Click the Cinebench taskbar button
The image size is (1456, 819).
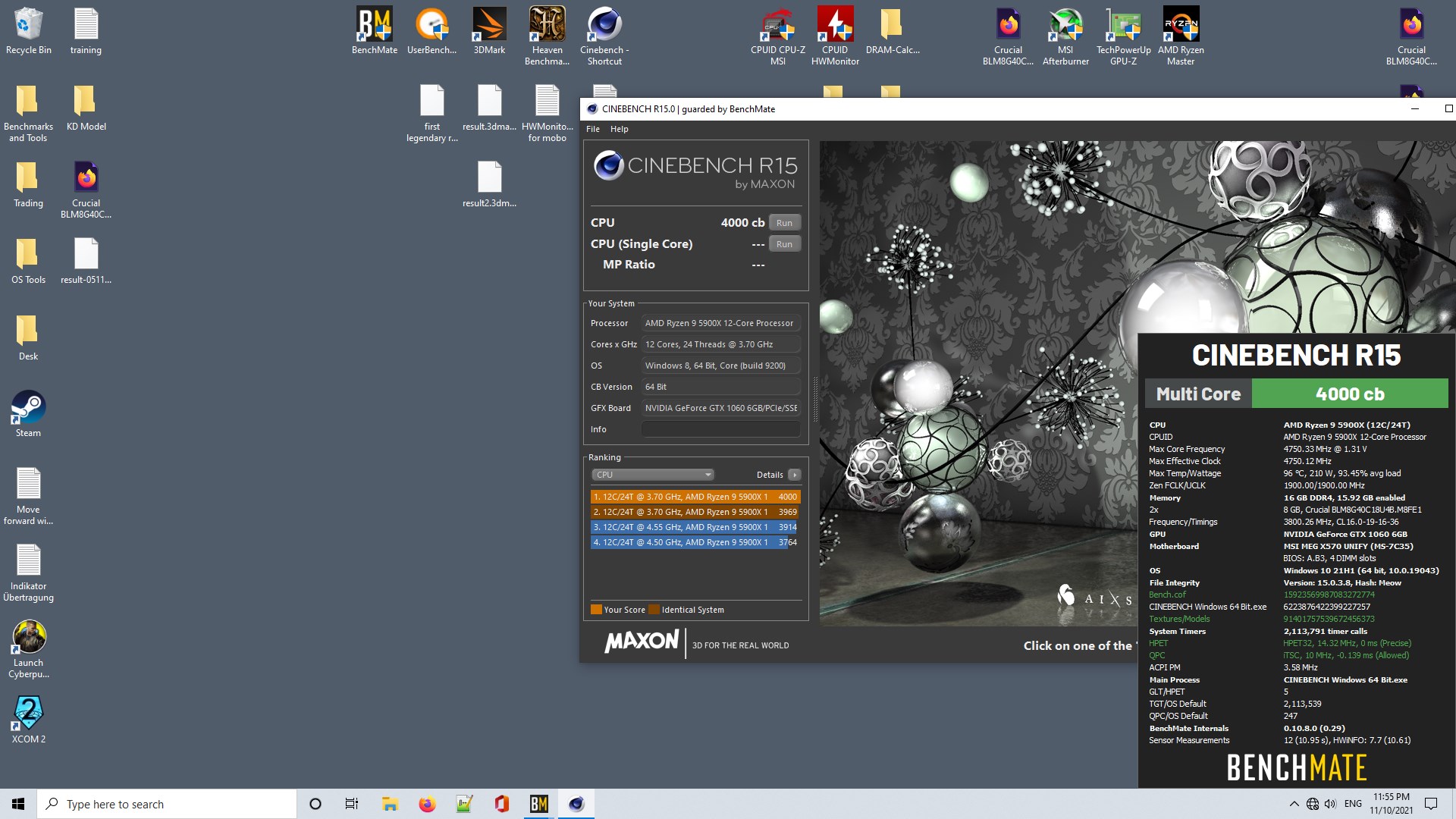pos(576,804)
